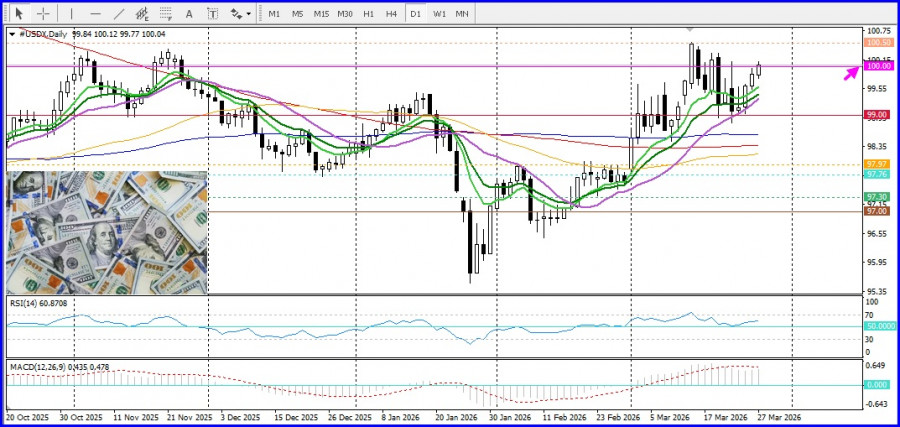Click the H1 hourly timeframe button
This screenshot has width=900, height=427.
(x=368, y=14)
